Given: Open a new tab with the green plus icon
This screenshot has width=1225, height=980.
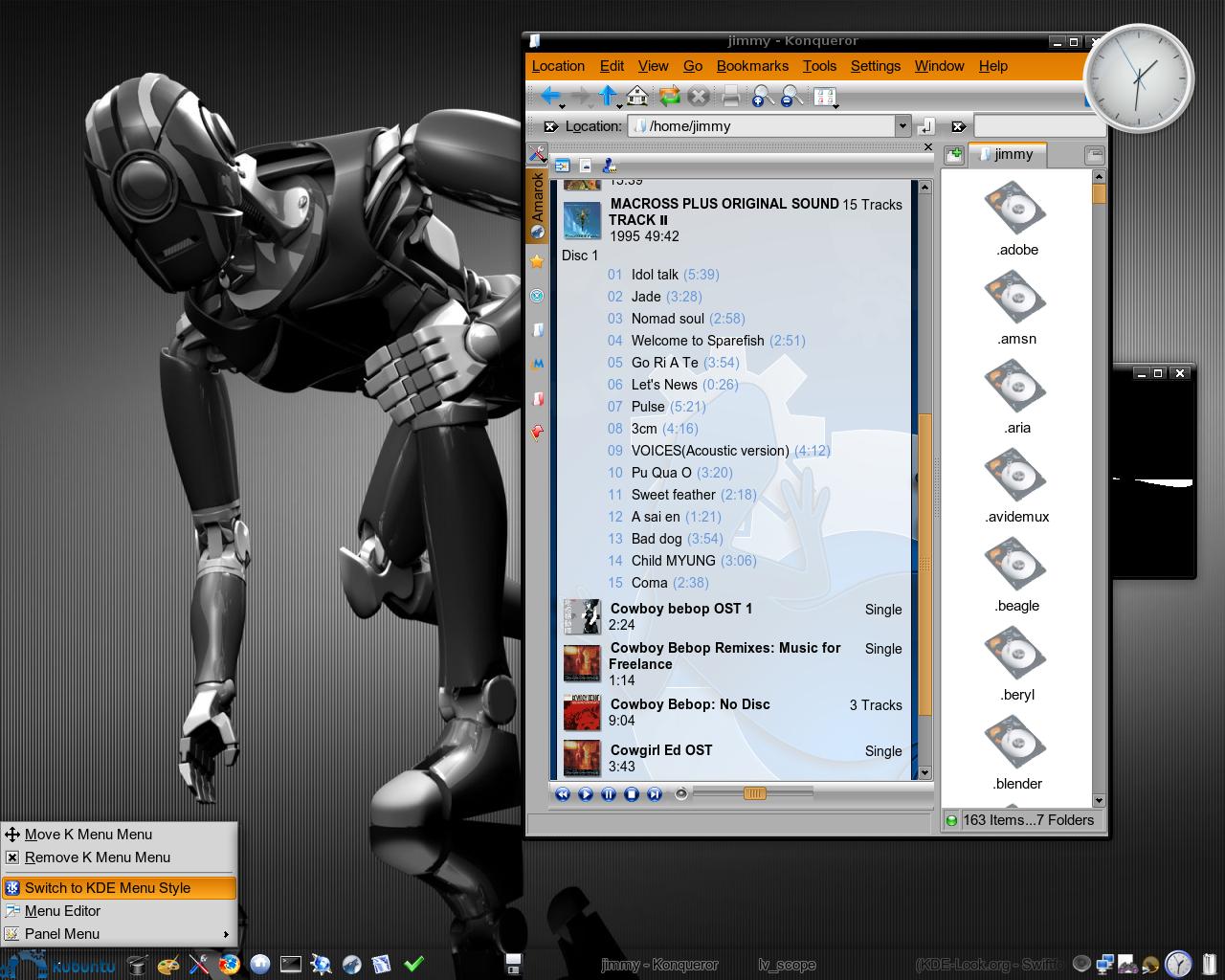Looking at the screenshot, I should coord(954,155).
